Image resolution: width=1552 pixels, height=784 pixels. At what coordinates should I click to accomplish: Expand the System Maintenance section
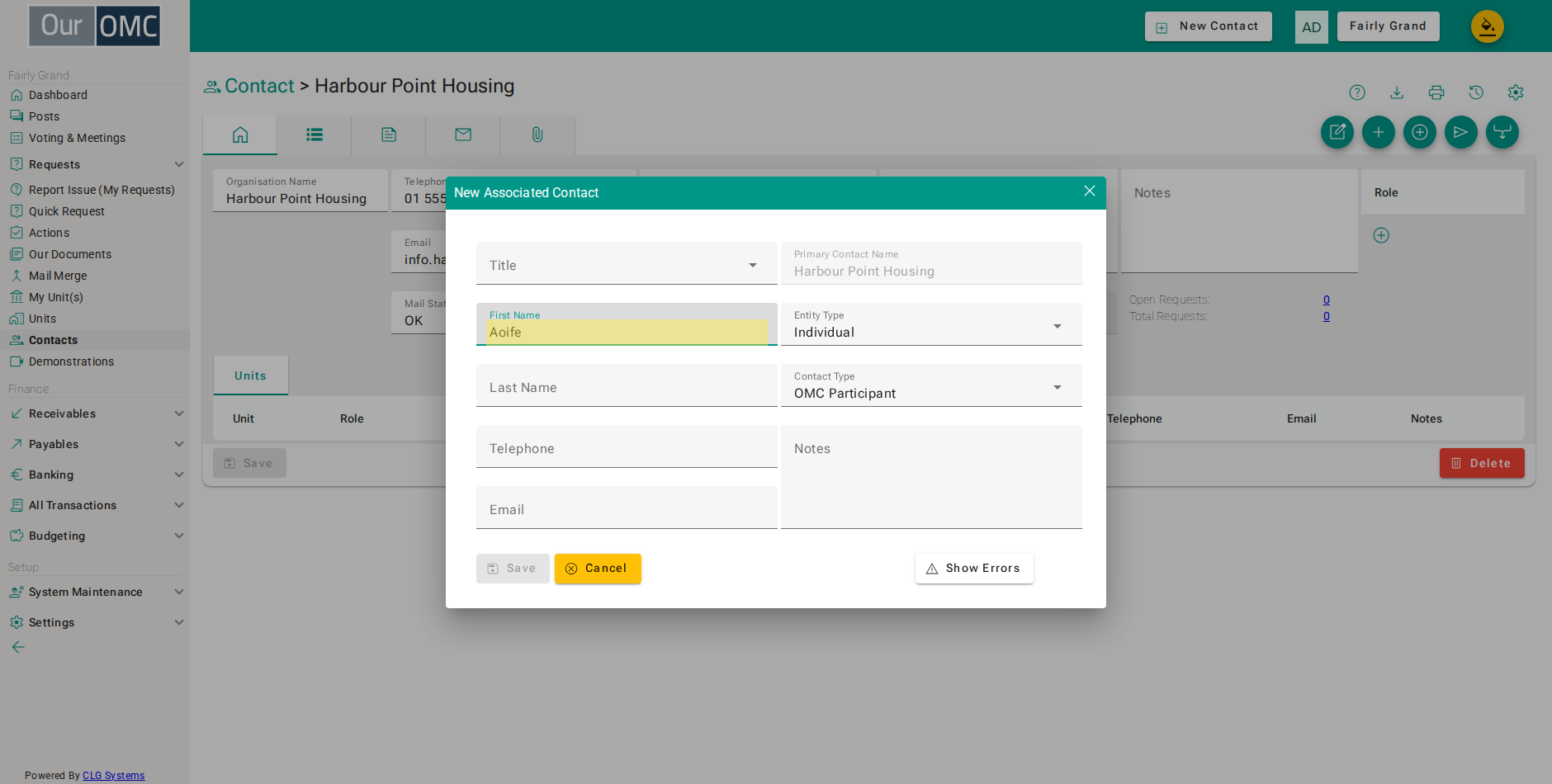tap(96, 592)
